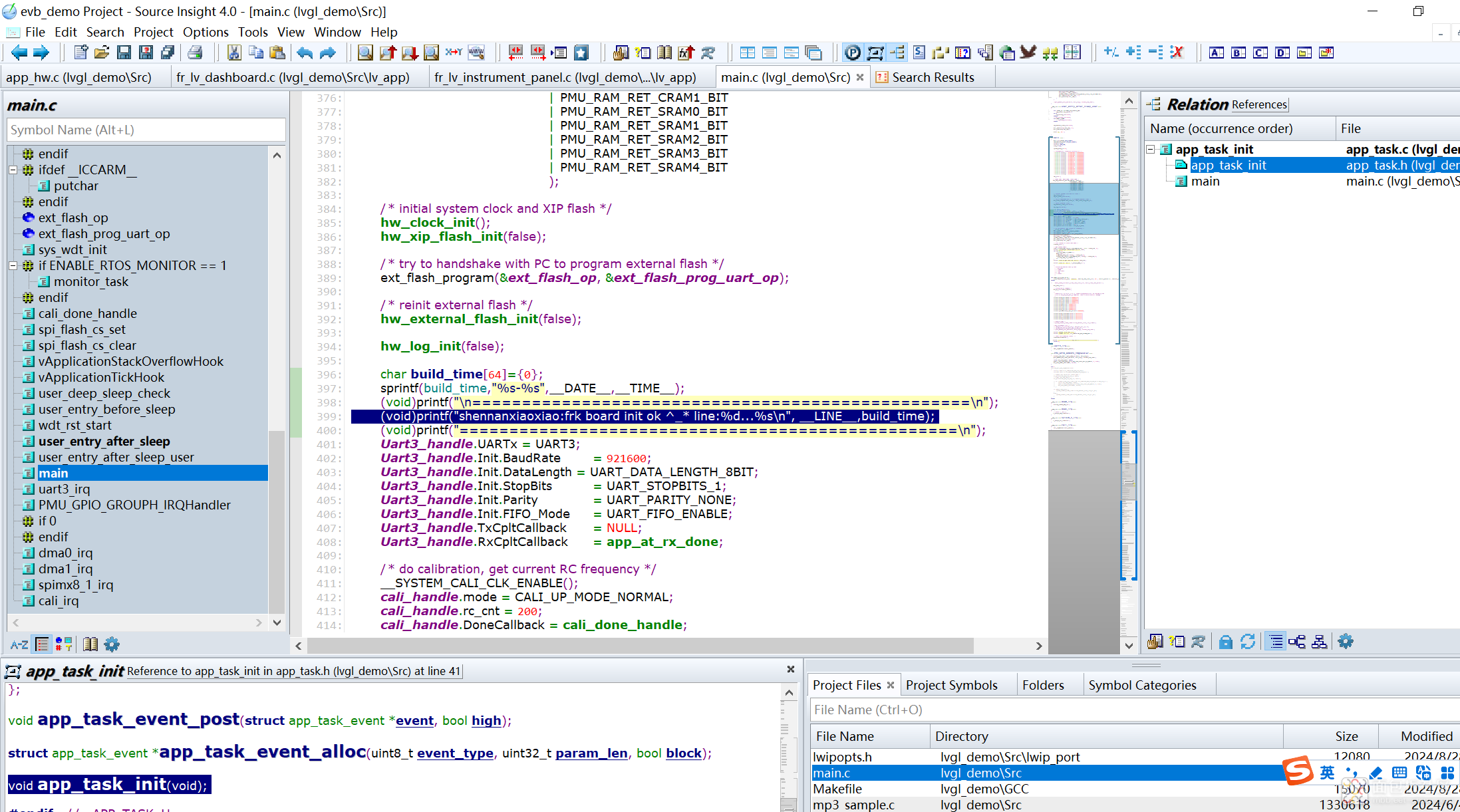Set a bookmark with star icon
The width and height of the screenshot is (1460, 812).
point(581,53)
